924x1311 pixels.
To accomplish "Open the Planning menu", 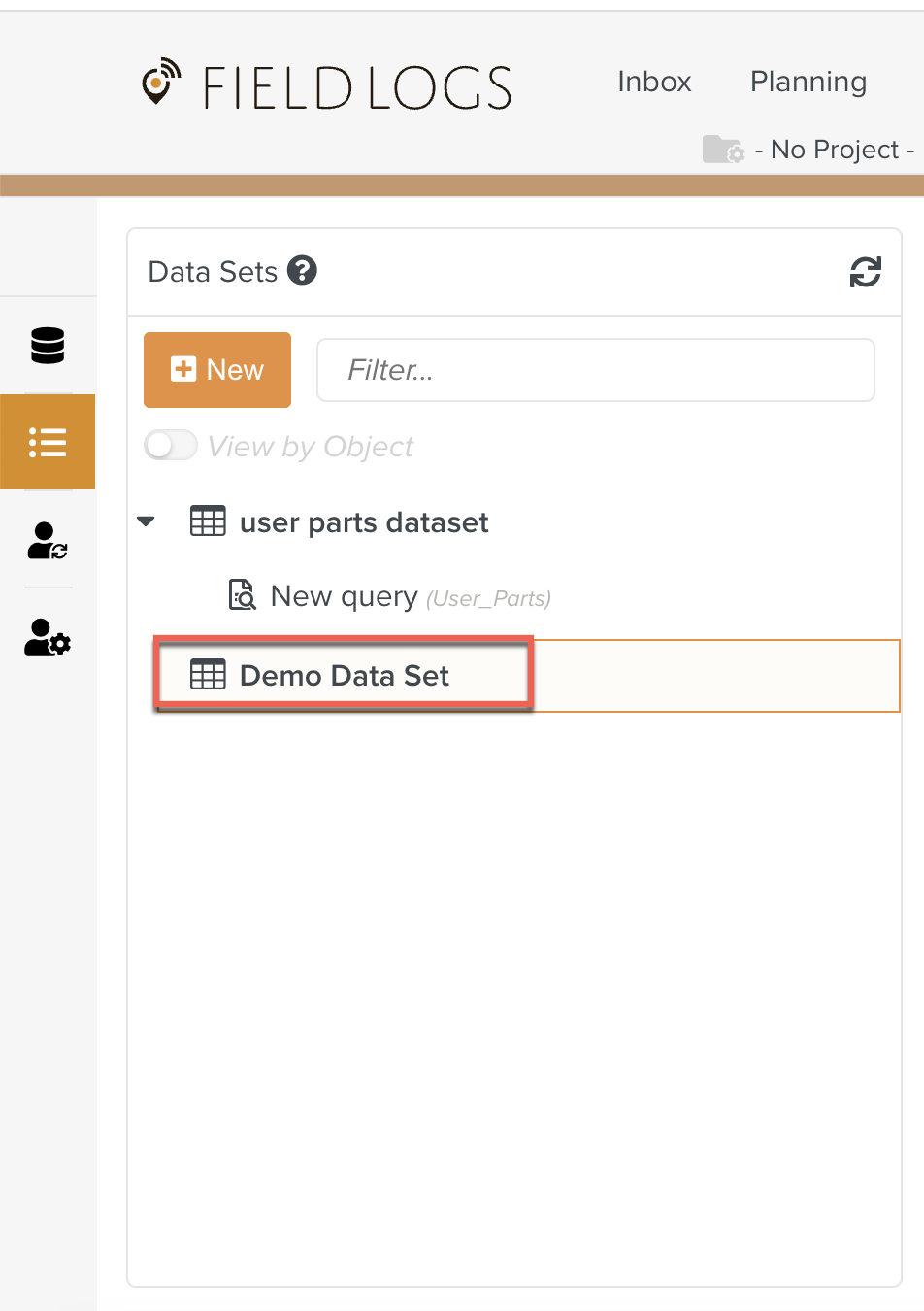I will [808, 82].
